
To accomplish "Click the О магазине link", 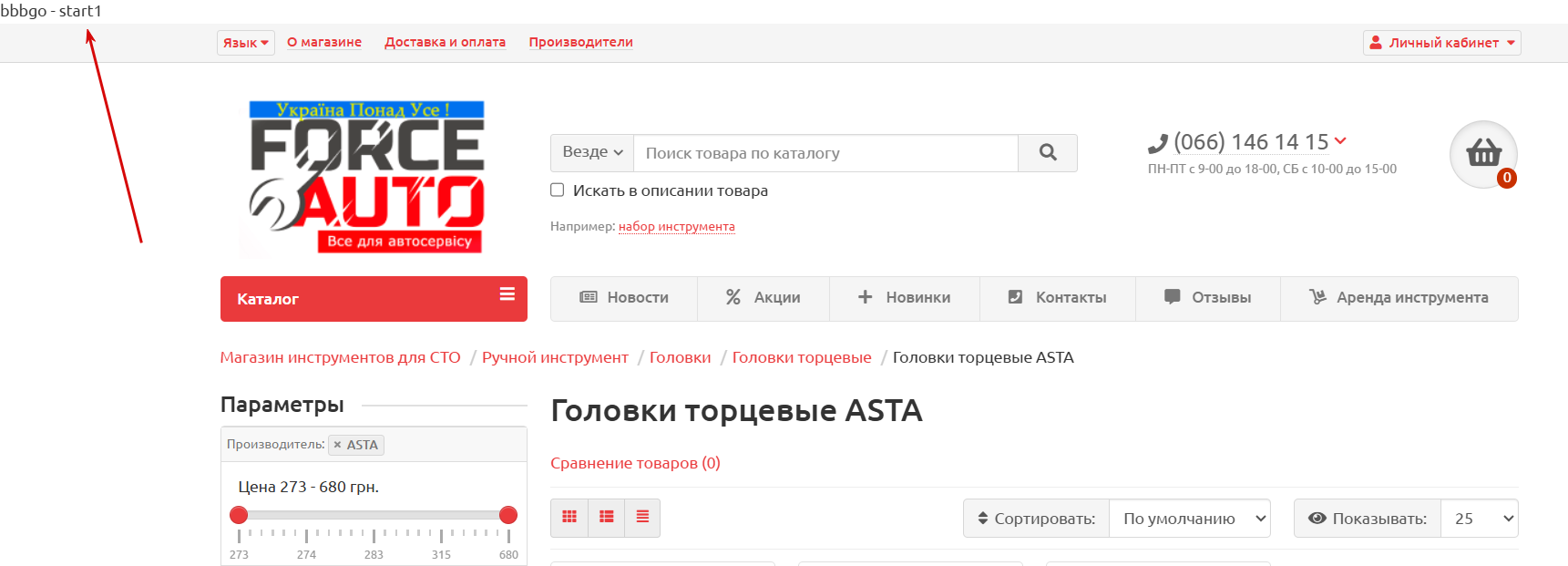I will (x=324, y=42).
